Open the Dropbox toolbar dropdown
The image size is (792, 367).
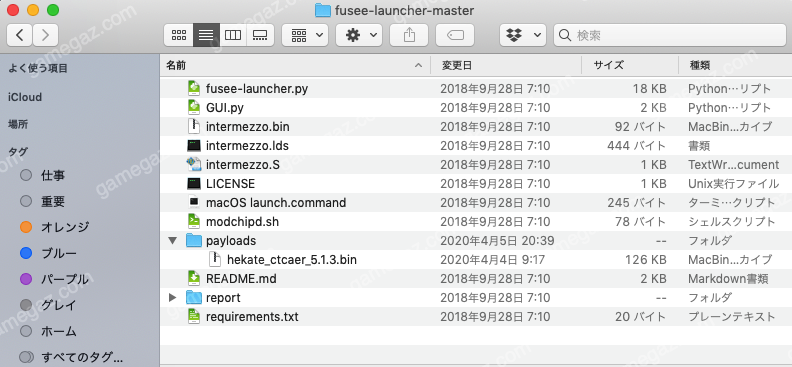point(523,35)
